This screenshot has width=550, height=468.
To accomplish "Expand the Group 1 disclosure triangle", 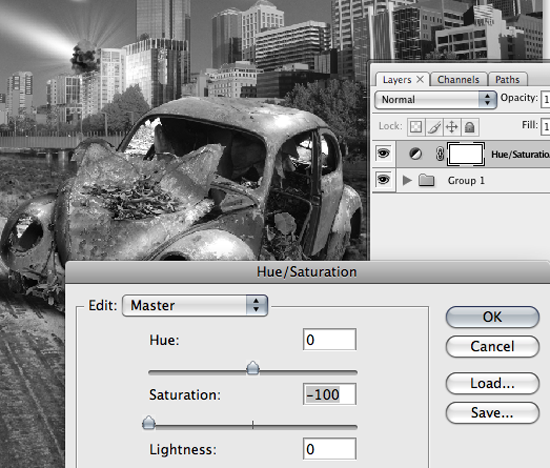I will coord(407,180).
